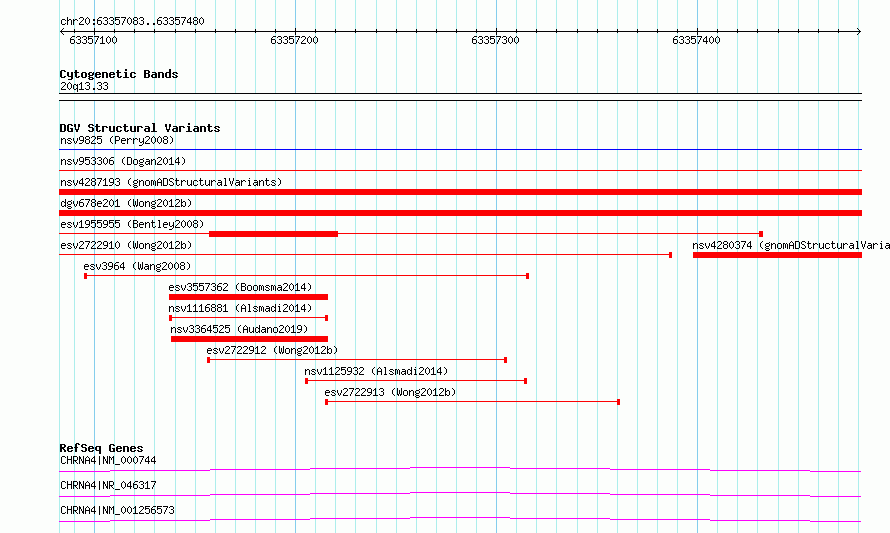Open esv2722913 (Wong2012b) variant label

click(390, 392)
